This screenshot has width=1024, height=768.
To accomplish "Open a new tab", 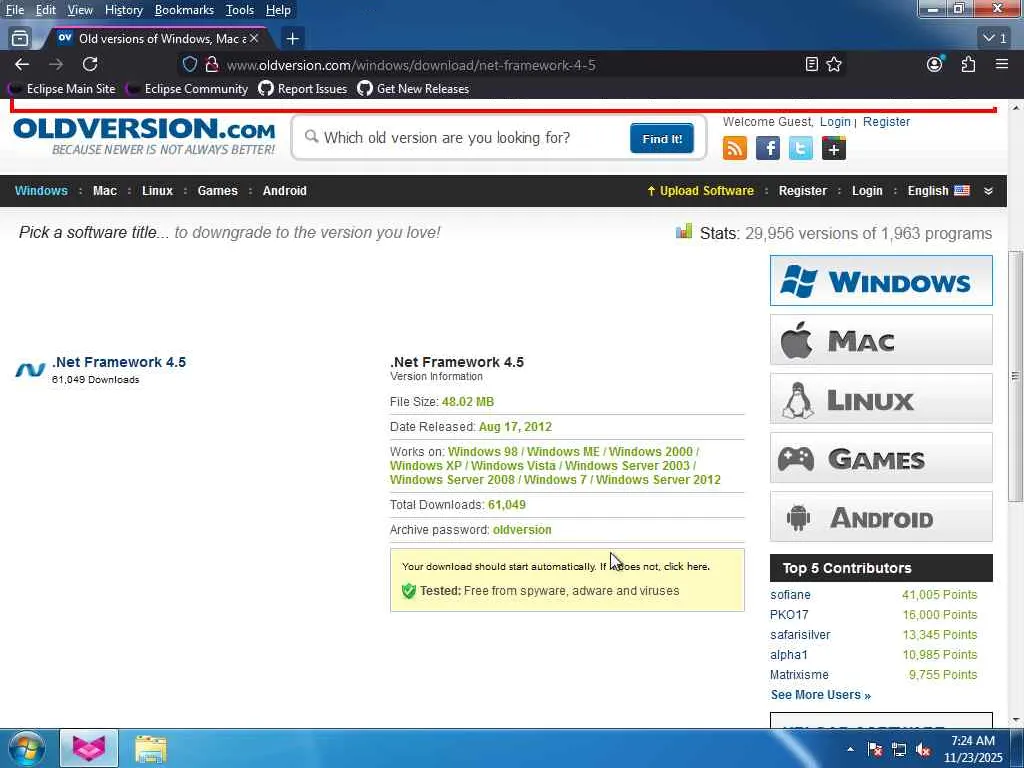I will coord(293,39).
